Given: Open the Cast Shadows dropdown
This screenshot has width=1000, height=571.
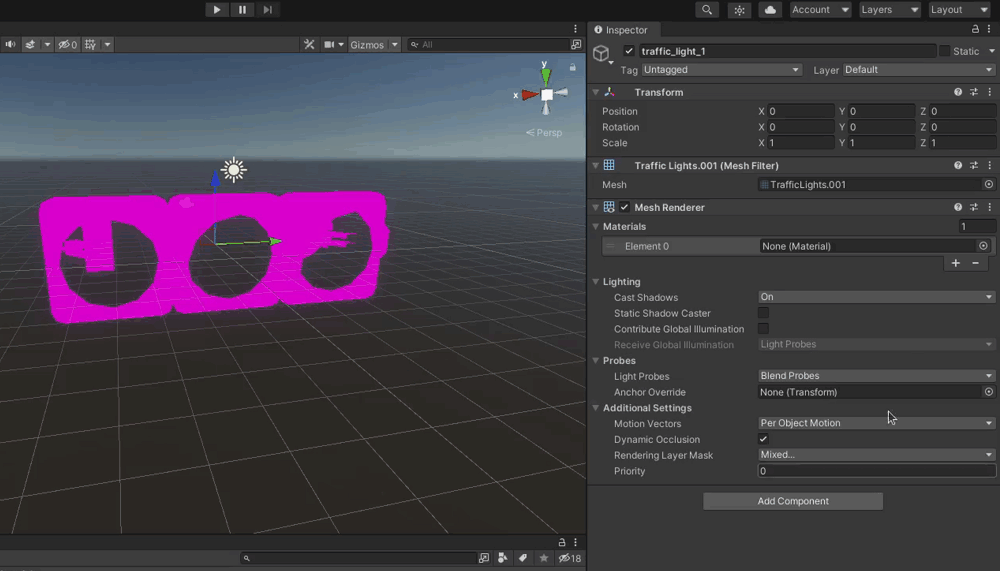Looking at the screenshot, I should pos(876,297).
